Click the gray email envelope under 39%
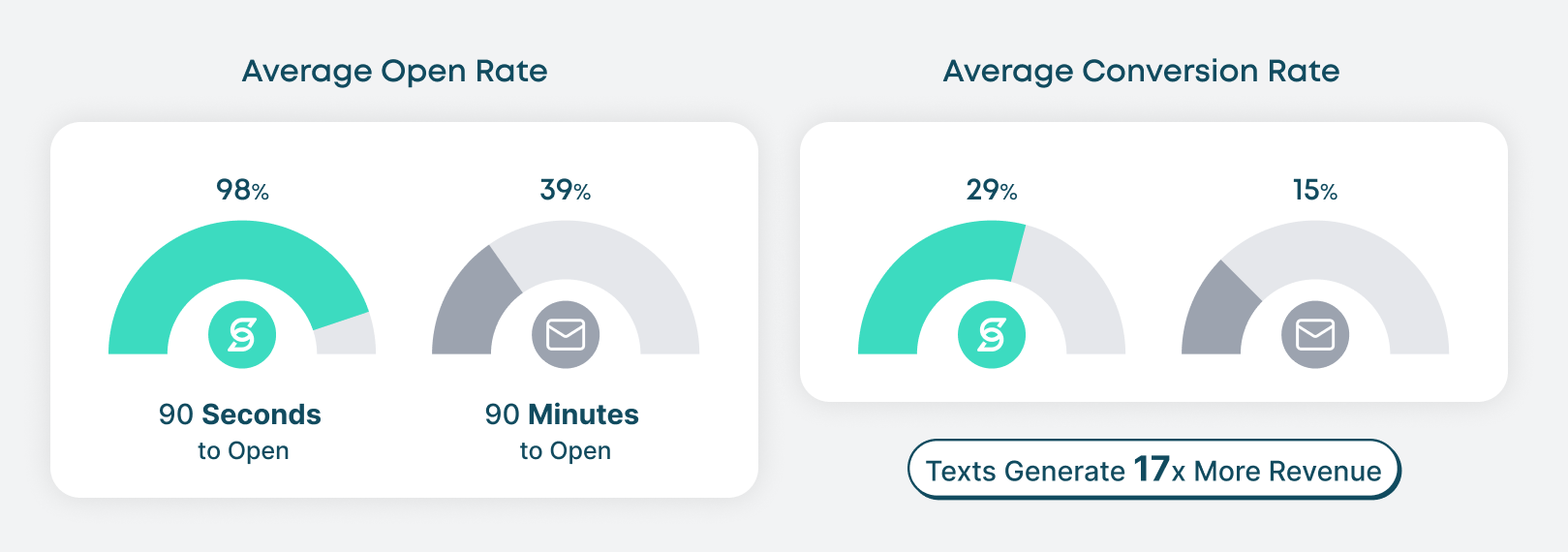 566,335
